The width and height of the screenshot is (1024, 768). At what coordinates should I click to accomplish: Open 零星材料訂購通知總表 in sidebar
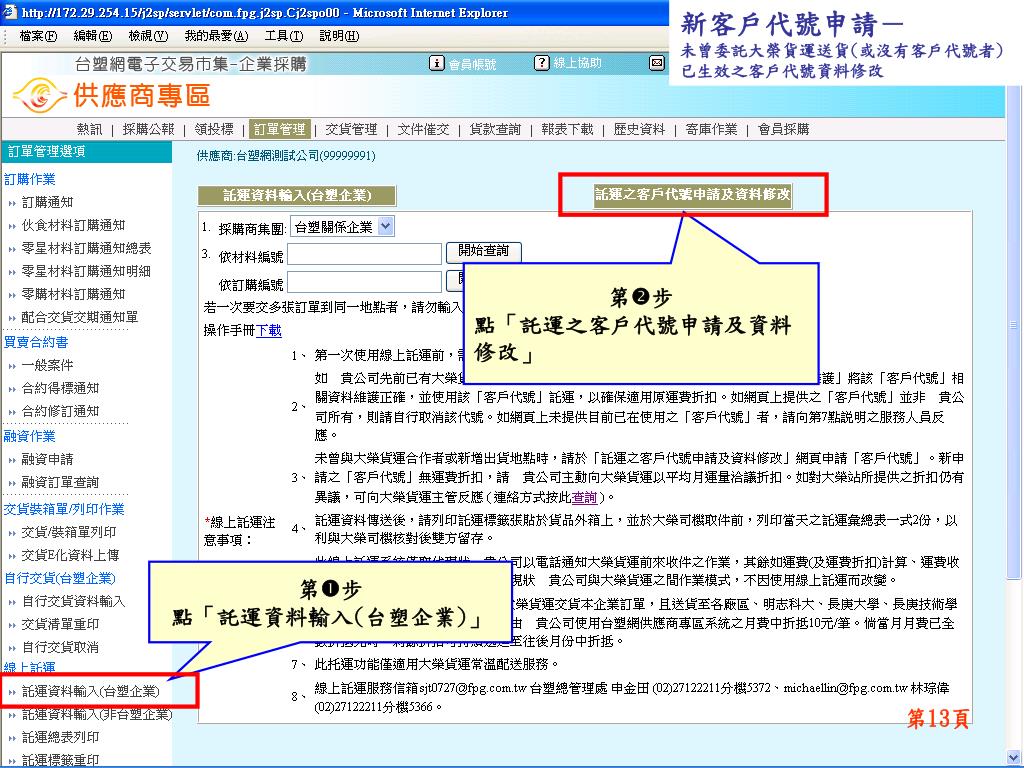(x=86, y=248)
